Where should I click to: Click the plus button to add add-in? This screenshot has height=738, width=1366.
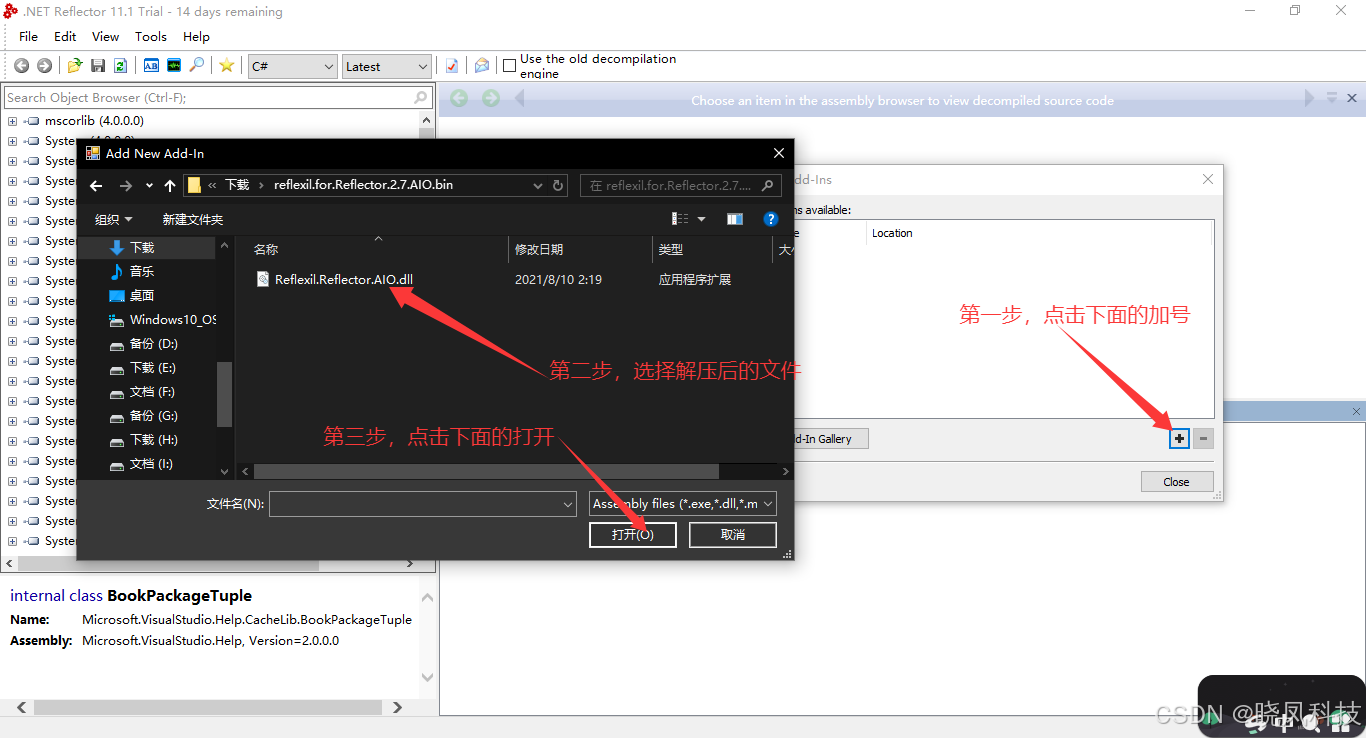[x=1180, y=438]
